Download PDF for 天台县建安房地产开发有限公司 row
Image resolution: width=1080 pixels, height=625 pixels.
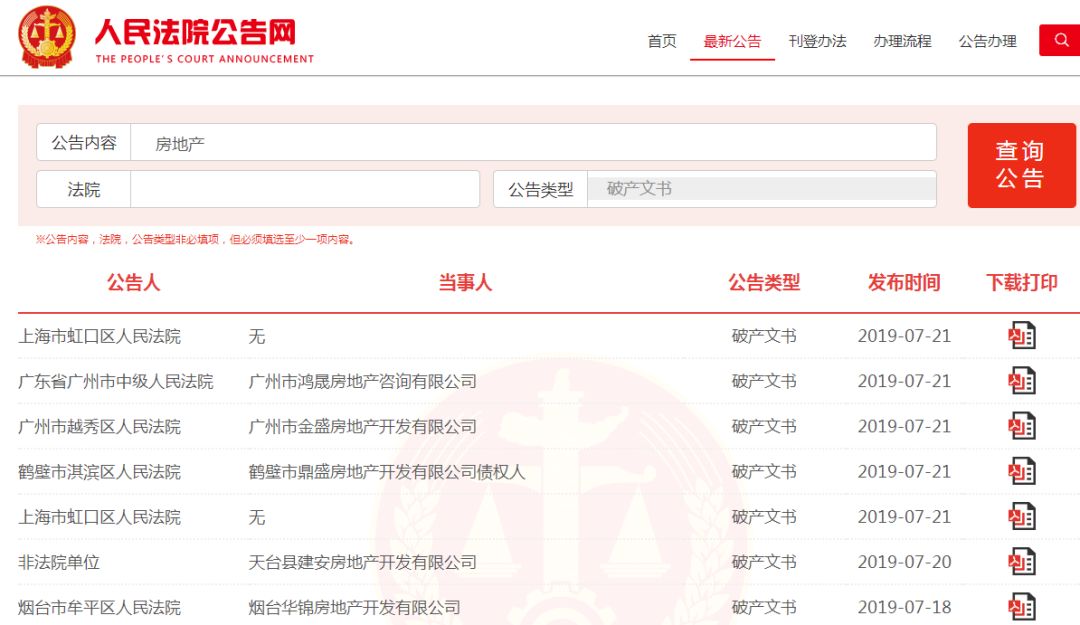(x=1021, y=562)
